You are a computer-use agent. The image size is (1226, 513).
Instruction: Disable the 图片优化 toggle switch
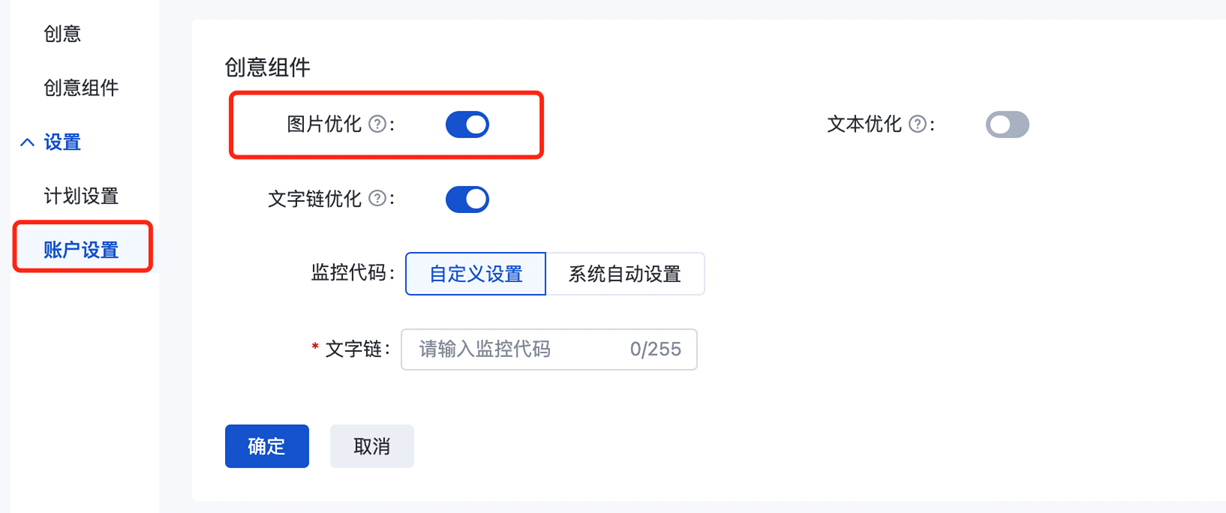click(467, 125)
